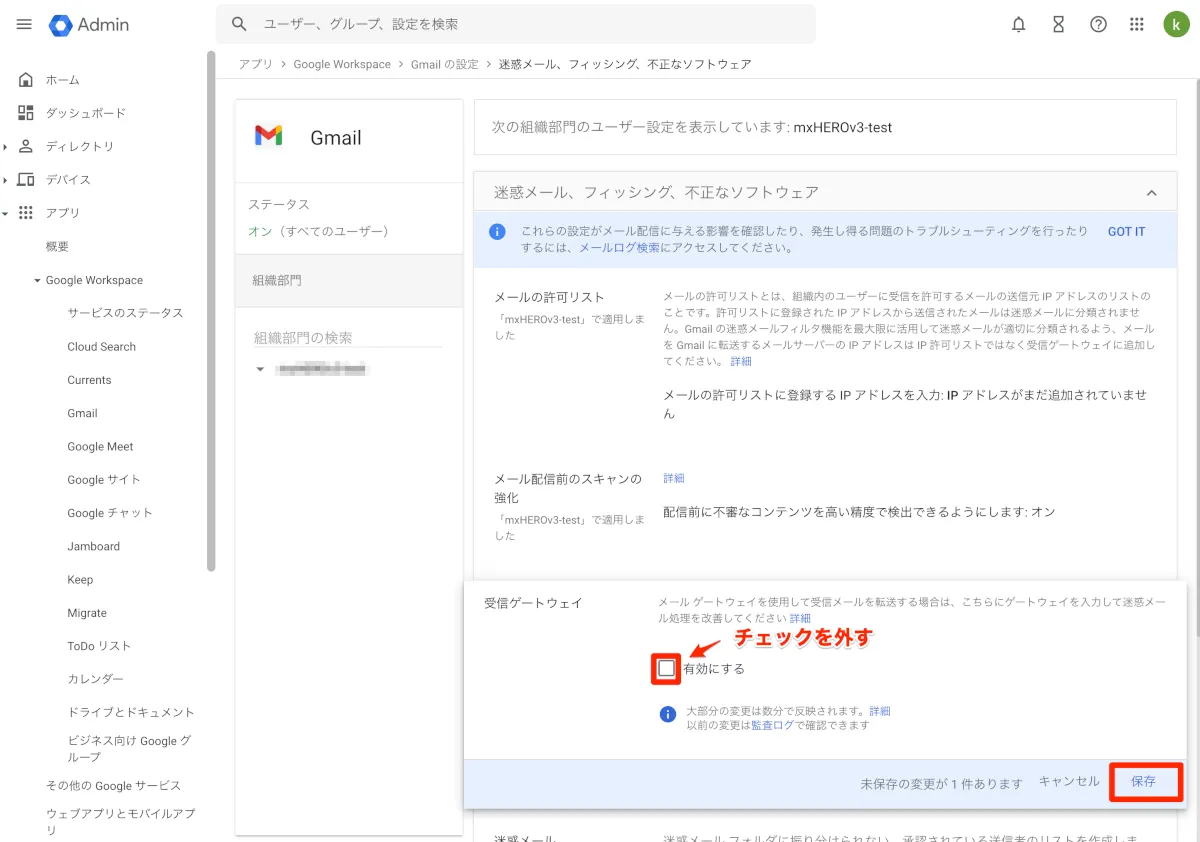Viewport: 1200px width, 842px height.
Task: Uncheck the 有効にする checkbox
Action: click(x=667, y=668)
